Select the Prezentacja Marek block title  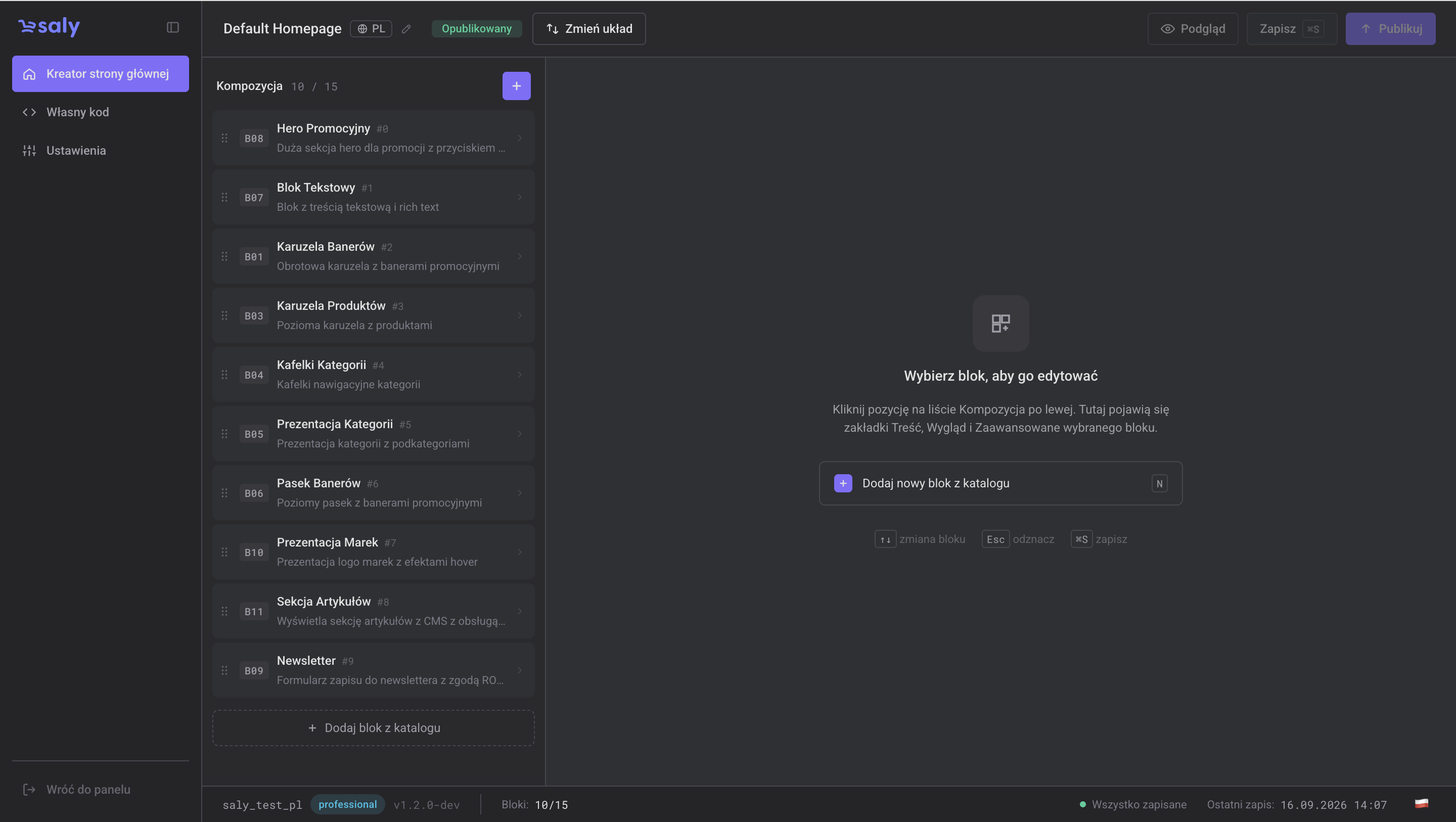[327, 542]
